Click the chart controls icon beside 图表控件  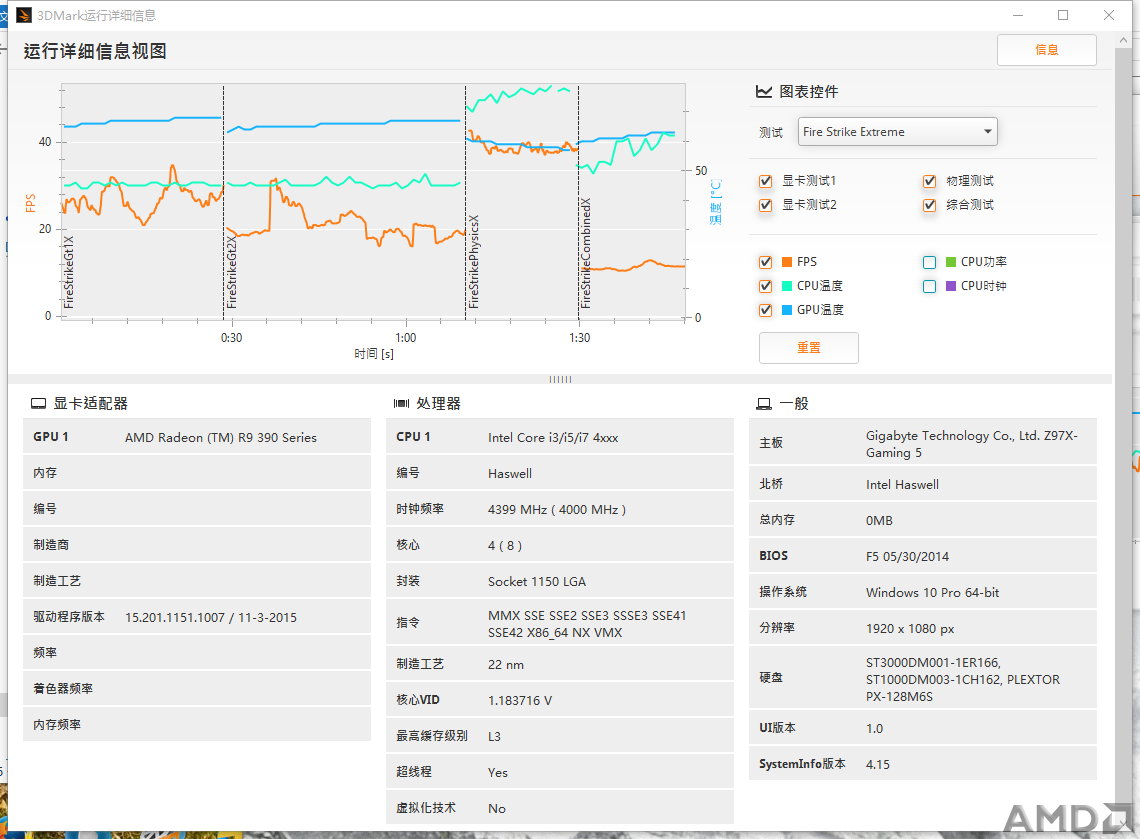(763, 92)
